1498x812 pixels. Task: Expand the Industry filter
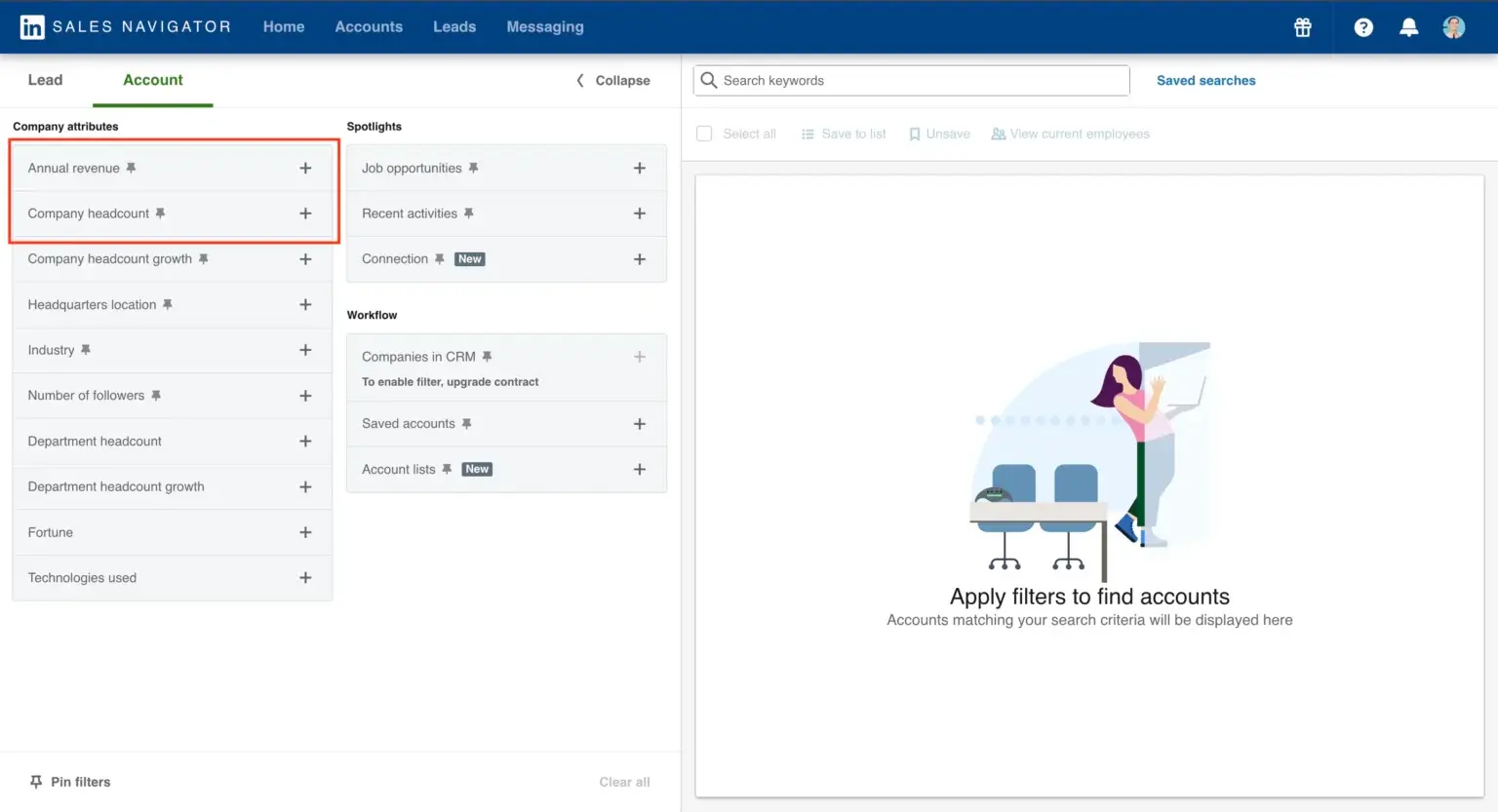[x=305, y=350]
